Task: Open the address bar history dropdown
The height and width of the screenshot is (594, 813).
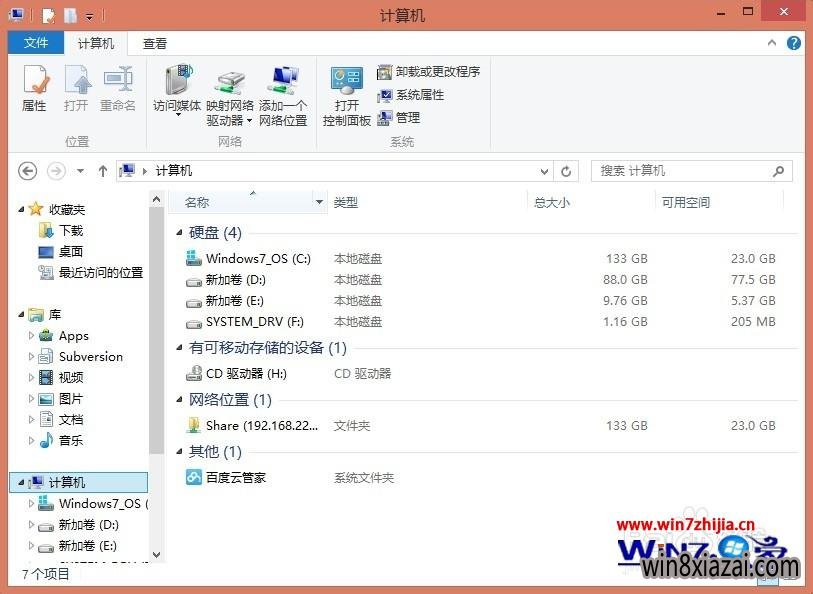Action: tap(544, 171)
